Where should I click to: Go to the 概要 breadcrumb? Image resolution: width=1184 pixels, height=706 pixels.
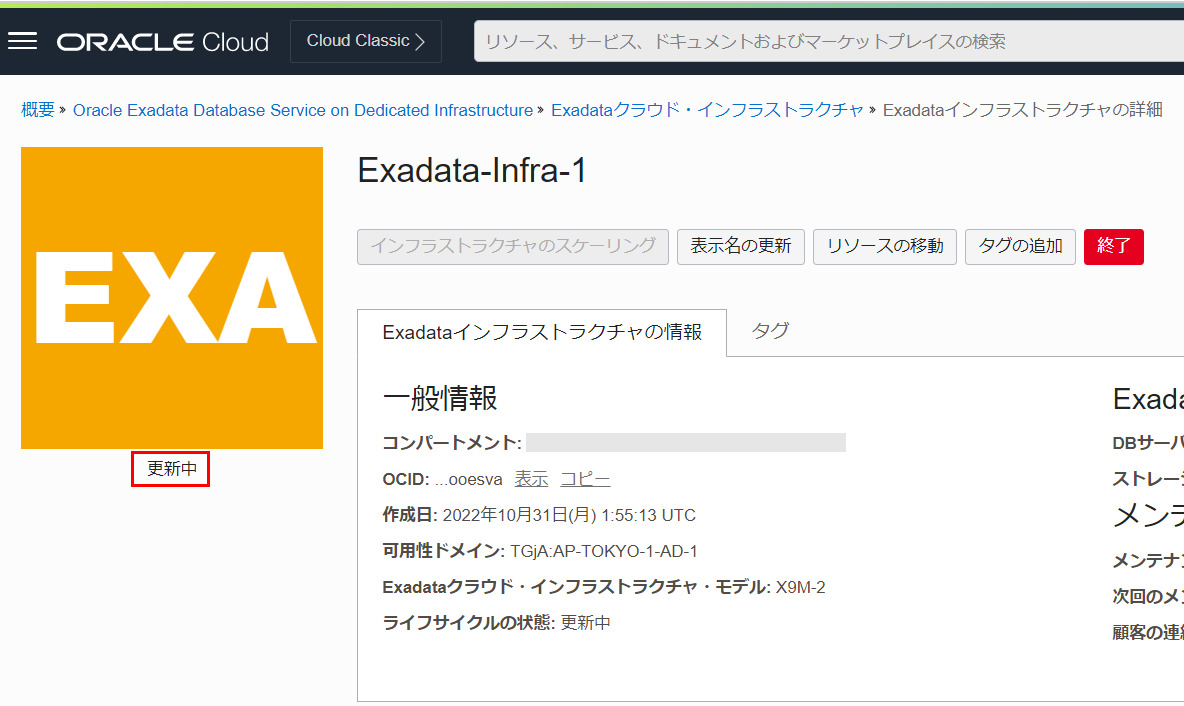38,110
